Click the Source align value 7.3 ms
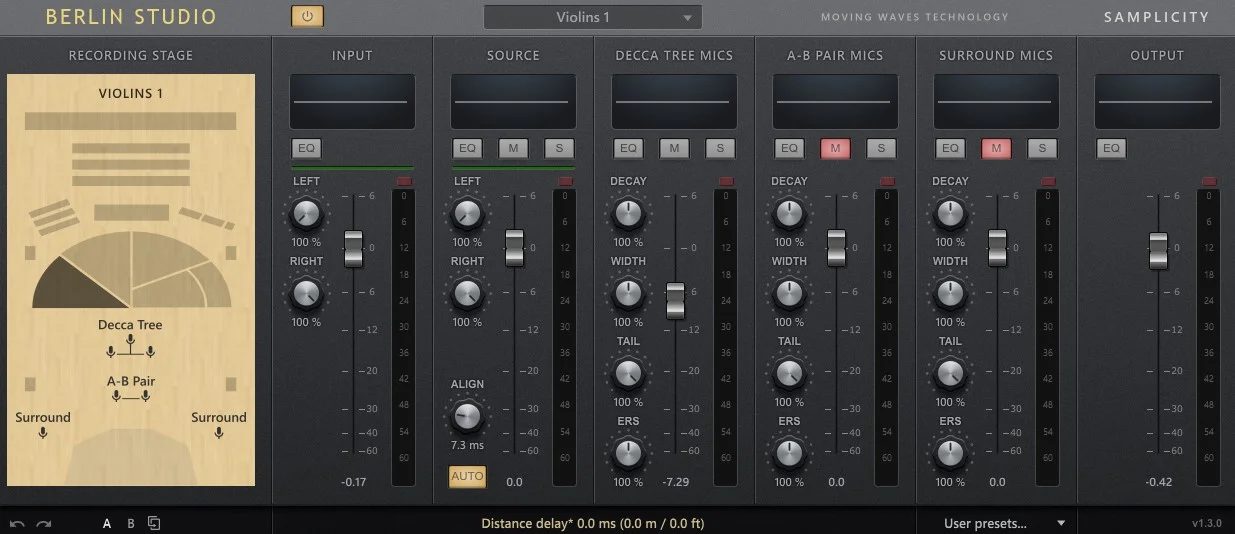The height and width of the screenshot is (534, 1235). [467, 445]
